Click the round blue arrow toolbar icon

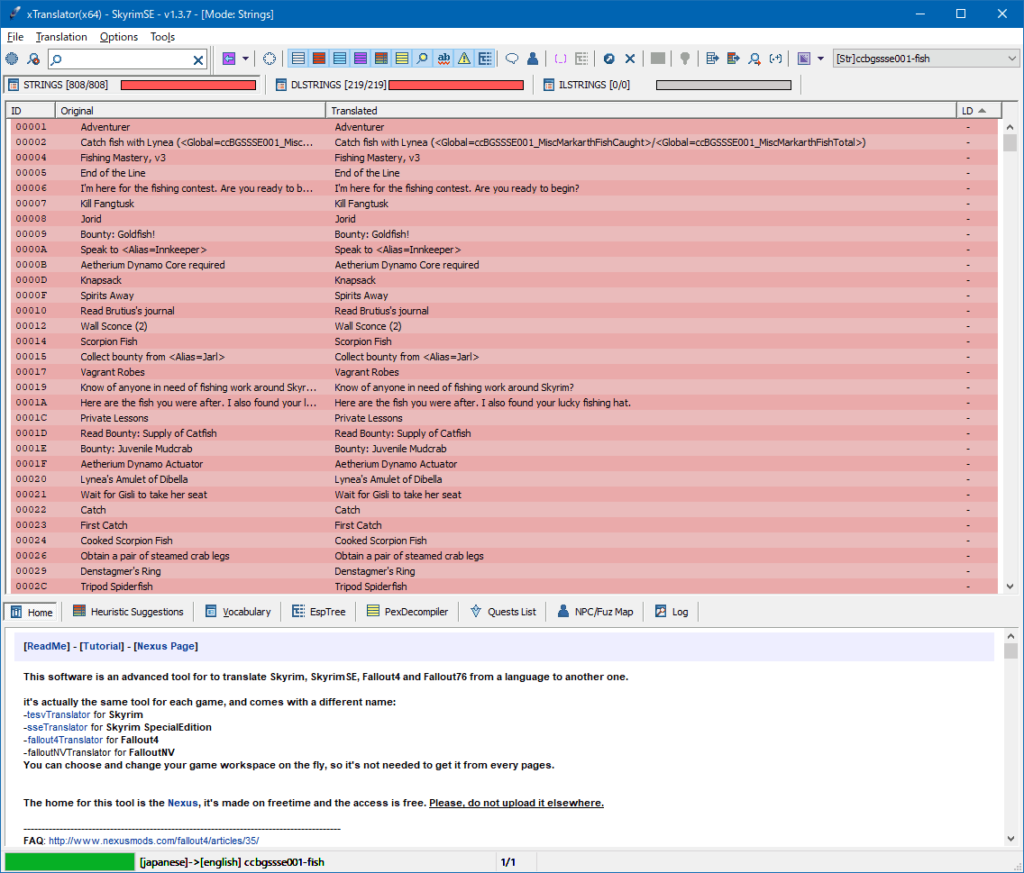(609, 59)
